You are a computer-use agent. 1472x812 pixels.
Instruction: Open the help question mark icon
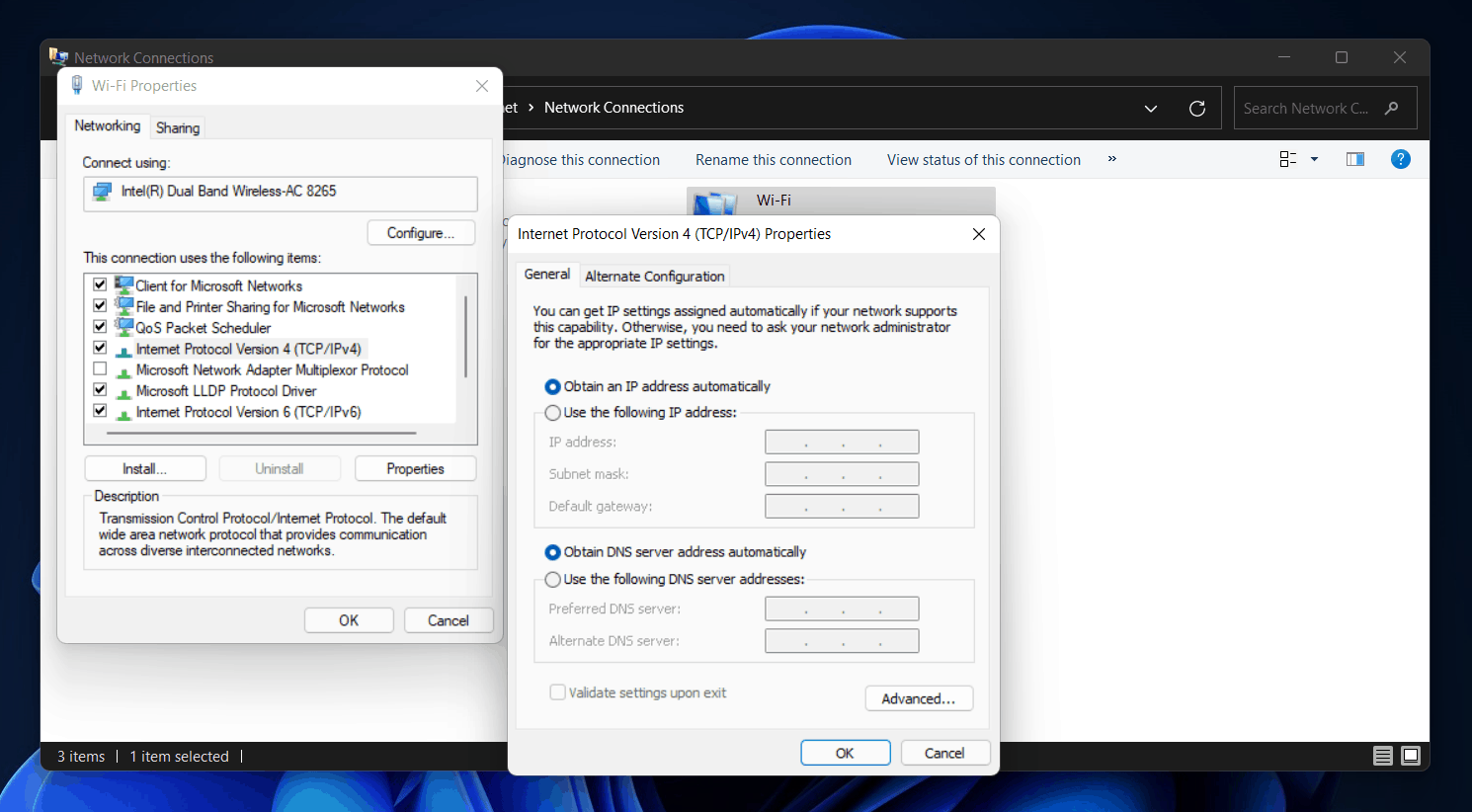pyautogui.click(x=1400, y=159)
